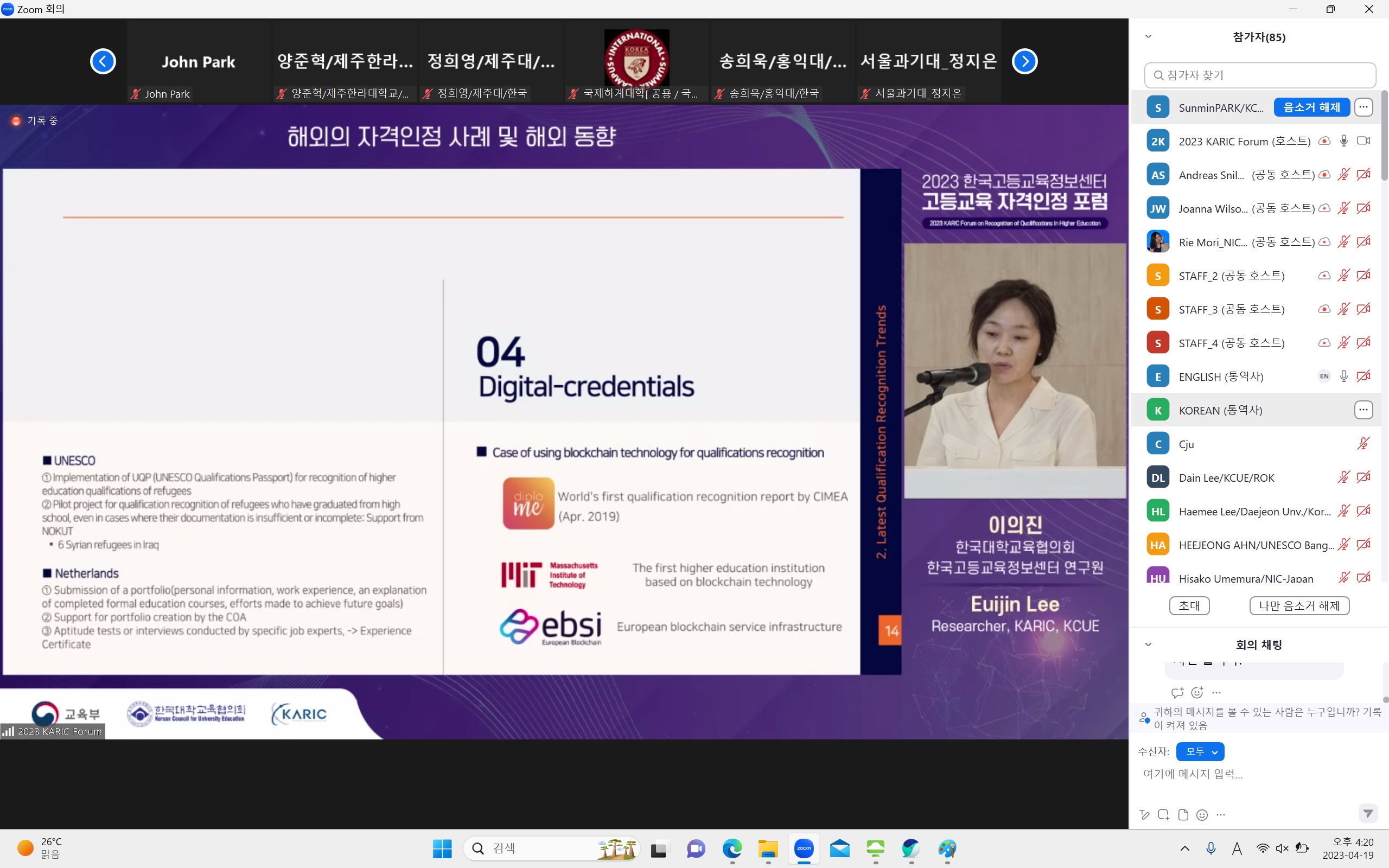Click Hisako Umemura/NIC-Japan participant row
Viewport: 1389px width, 868px height.
pos(1257,576)
